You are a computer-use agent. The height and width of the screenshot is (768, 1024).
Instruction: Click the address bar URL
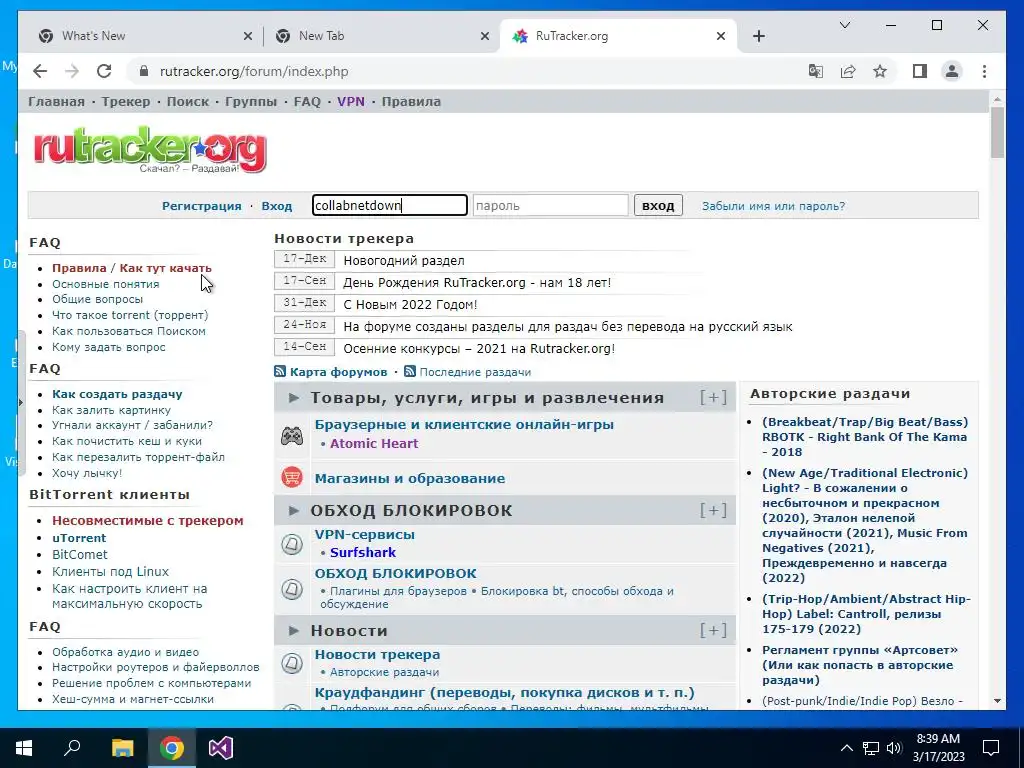254,71
